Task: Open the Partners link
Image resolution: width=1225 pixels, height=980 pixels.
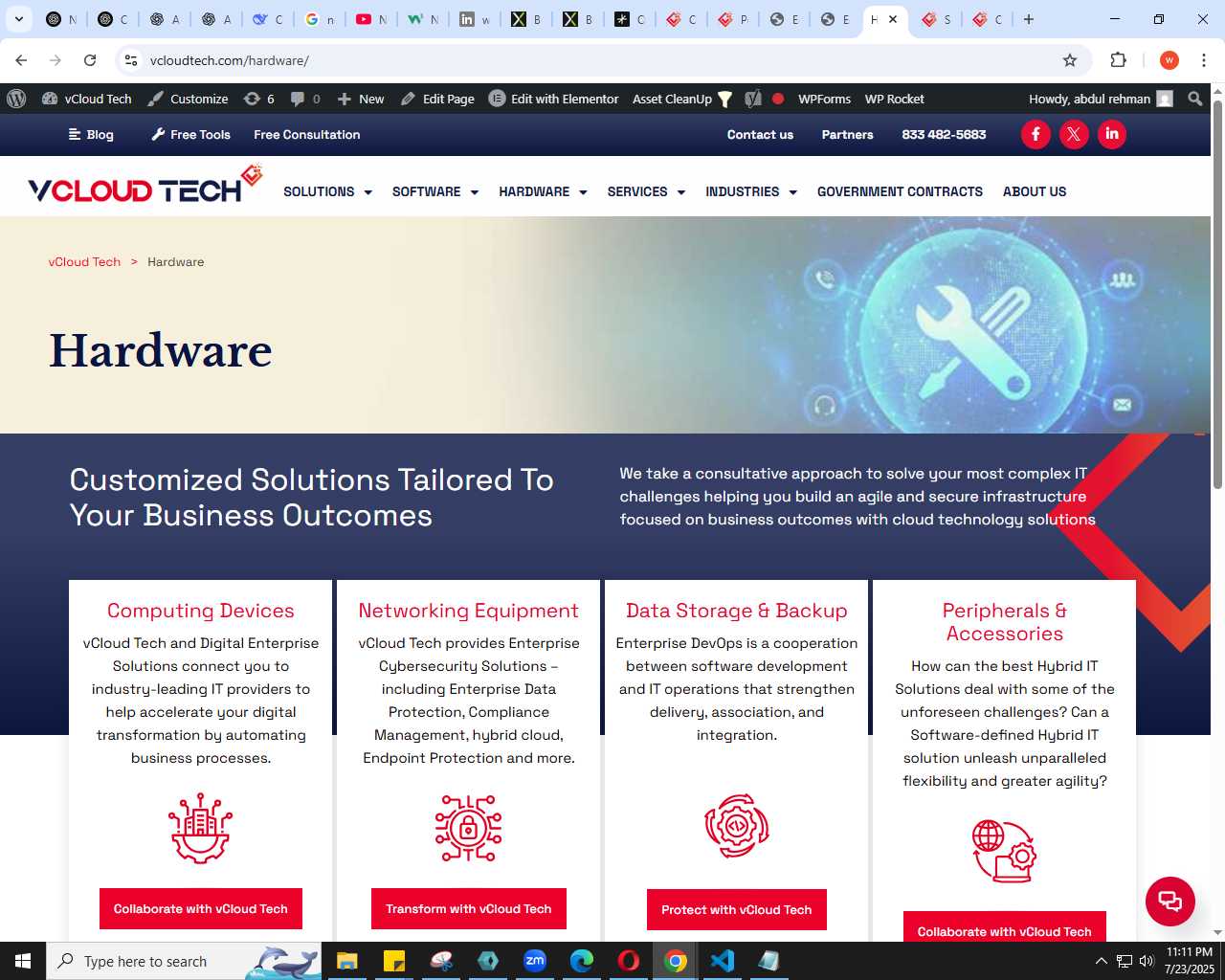Action: click(x=847, y=134)
